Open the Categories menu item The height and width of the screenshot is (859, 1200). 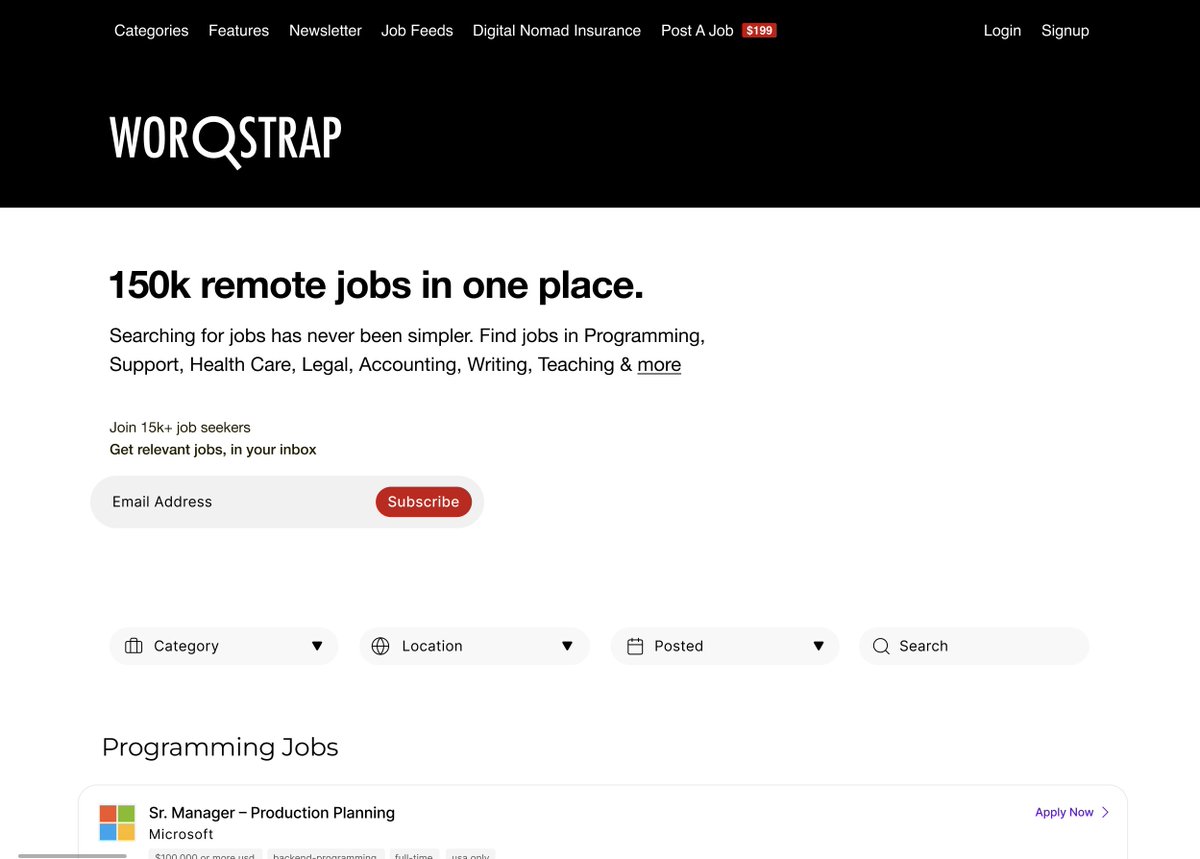[x=151, y=31]
